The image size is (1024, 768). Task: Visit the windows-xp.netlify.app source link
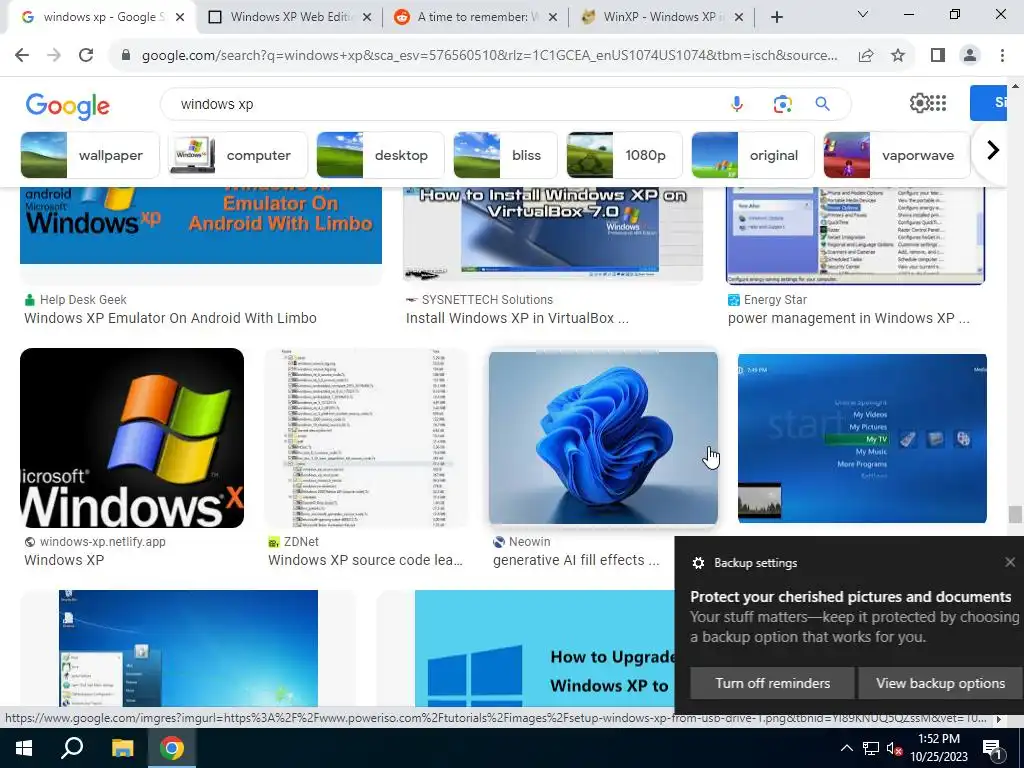tap(103, 541)
